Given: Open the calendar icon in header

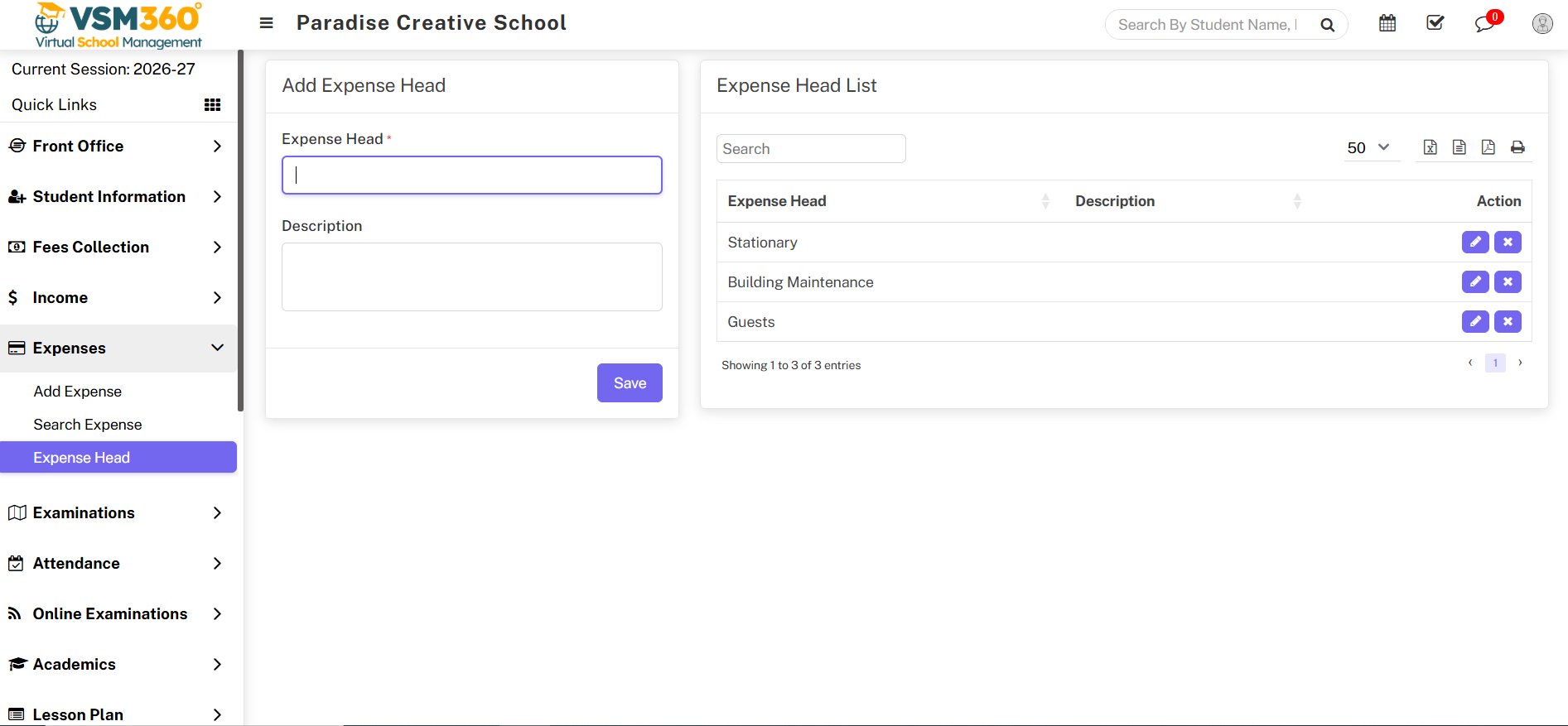Looking at the screenshot, I should click(1387, 24).
